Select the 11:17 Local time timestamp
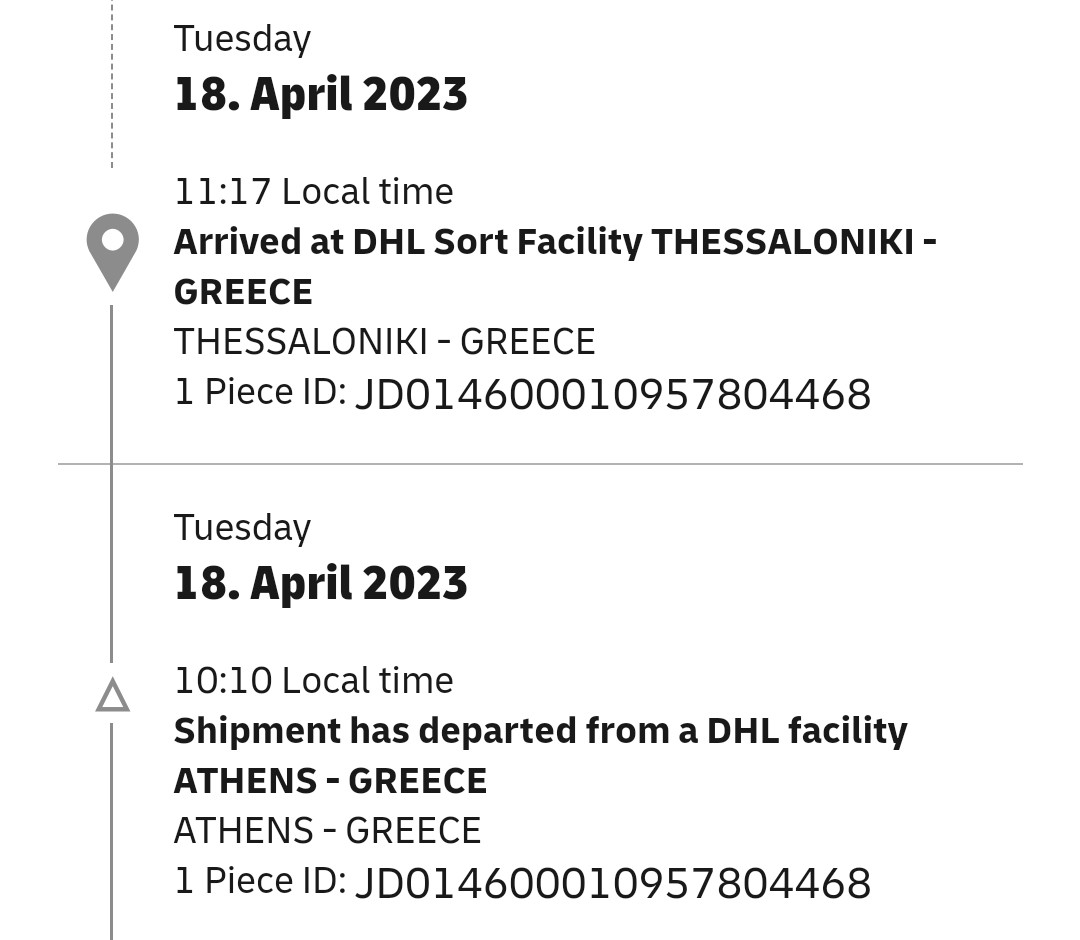This screenshot has height=940, width=1080. click(313, 191)
